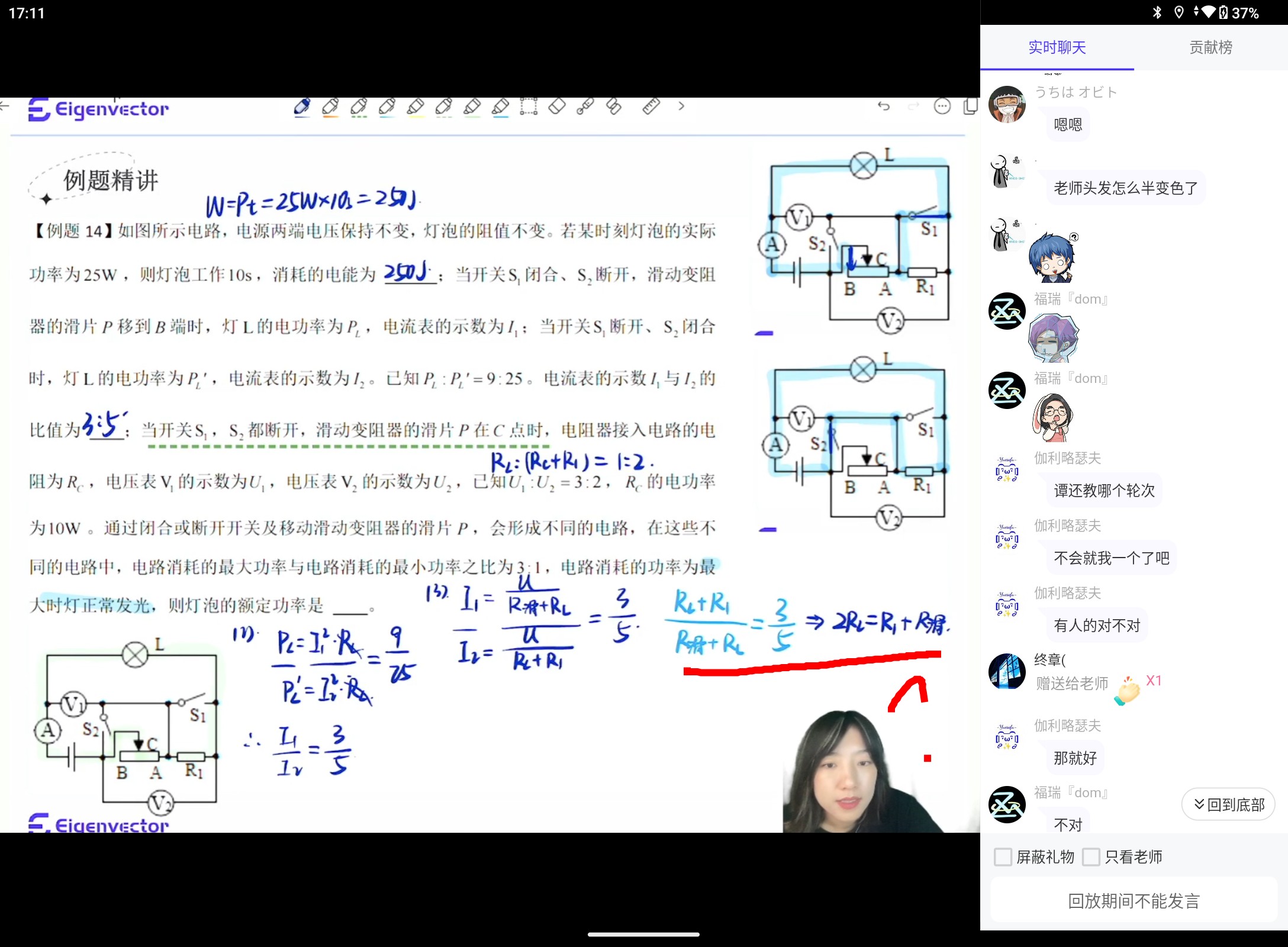The height and width of the screenshot is (947, 1288).
Task: Select the yellow highlighter pen
Action: [416, 107]
